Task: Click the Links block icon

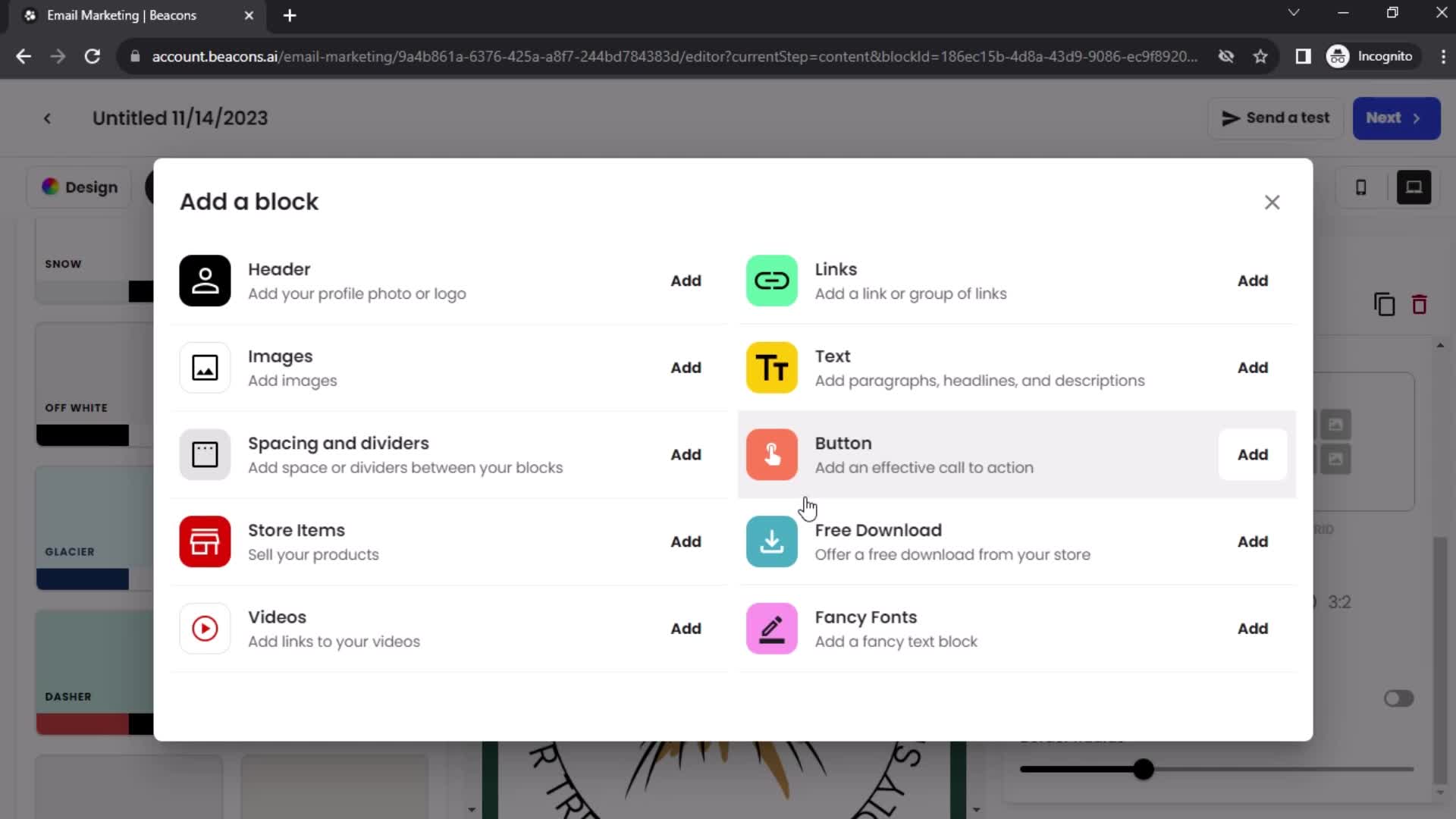Action: [x=772, y=281]
